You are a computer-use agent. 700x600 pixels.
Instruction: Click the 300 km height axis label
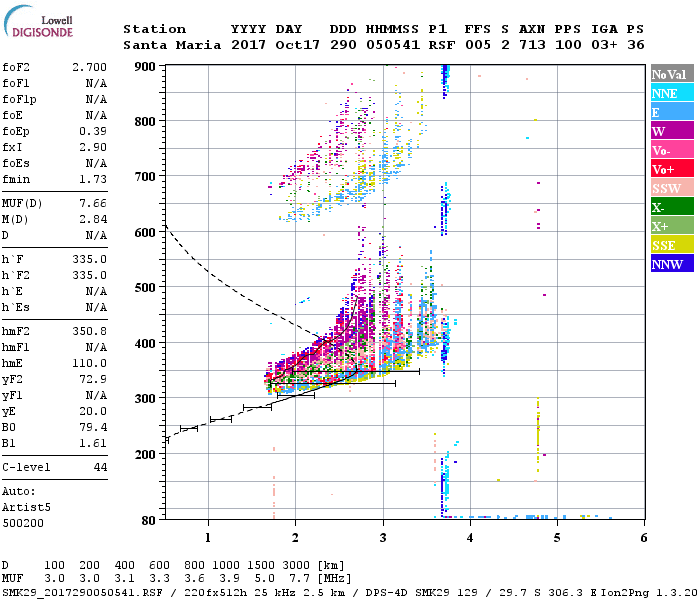point(145,399)
